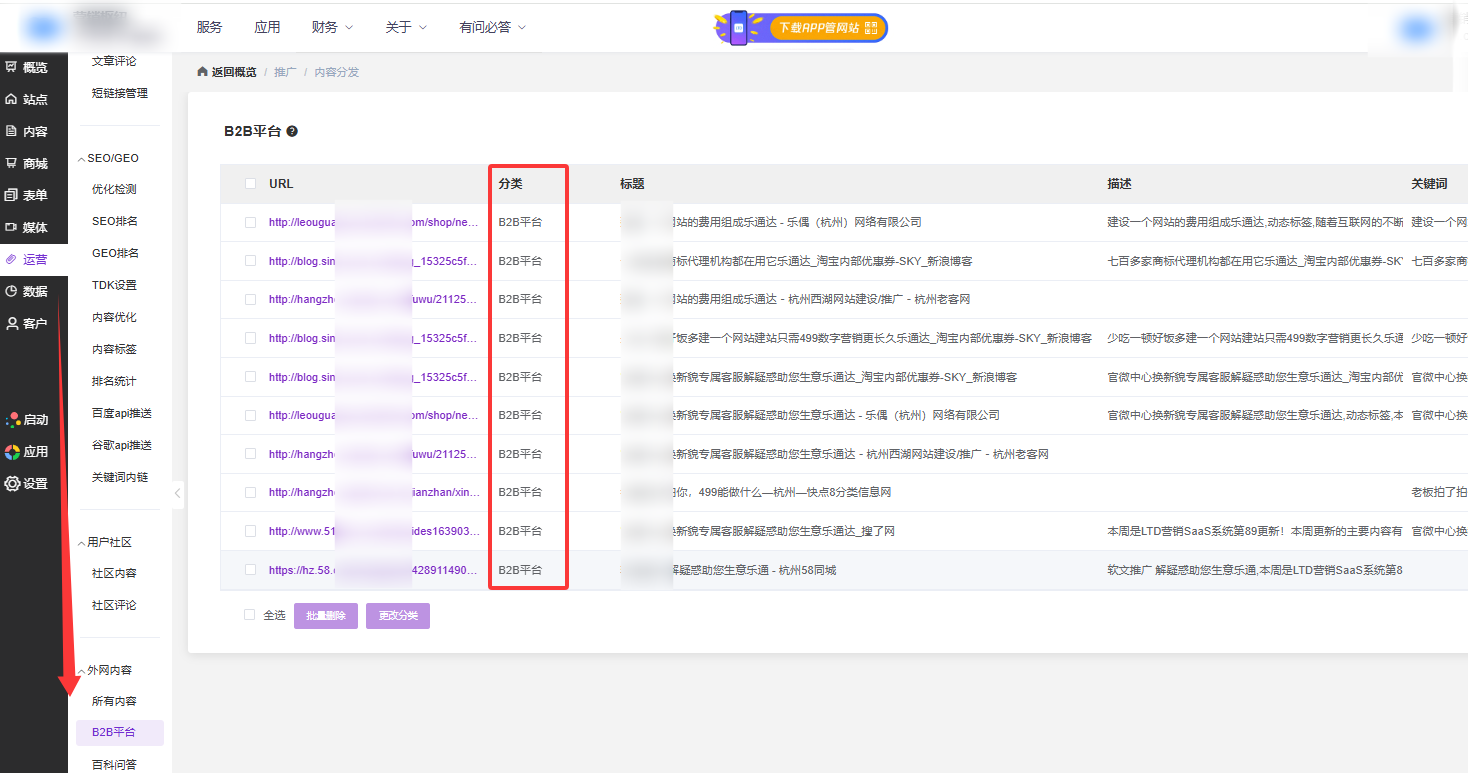This screenshot has width=1468, height=773.
Task: Collapse the sidebar with the arrow handle
Action: click(x=178, y=492)
